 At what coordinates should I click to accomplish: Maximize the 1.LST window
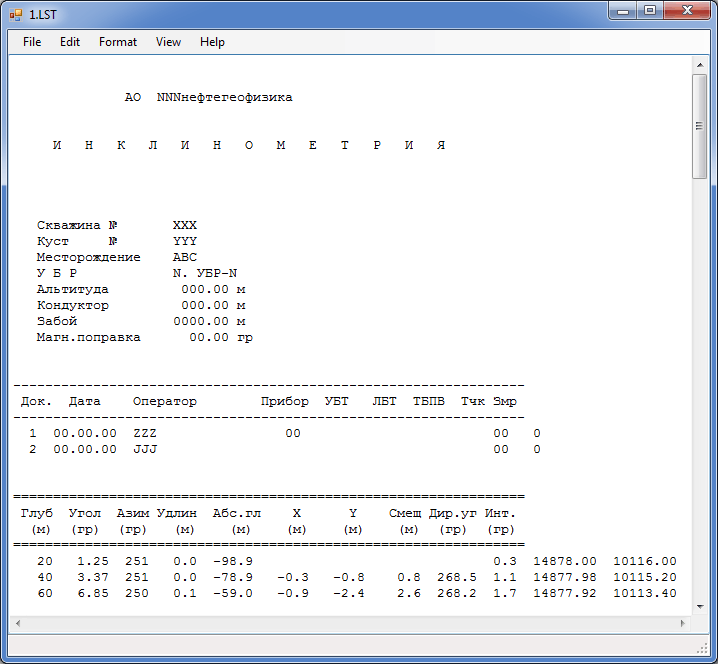[x=651, y=11]
